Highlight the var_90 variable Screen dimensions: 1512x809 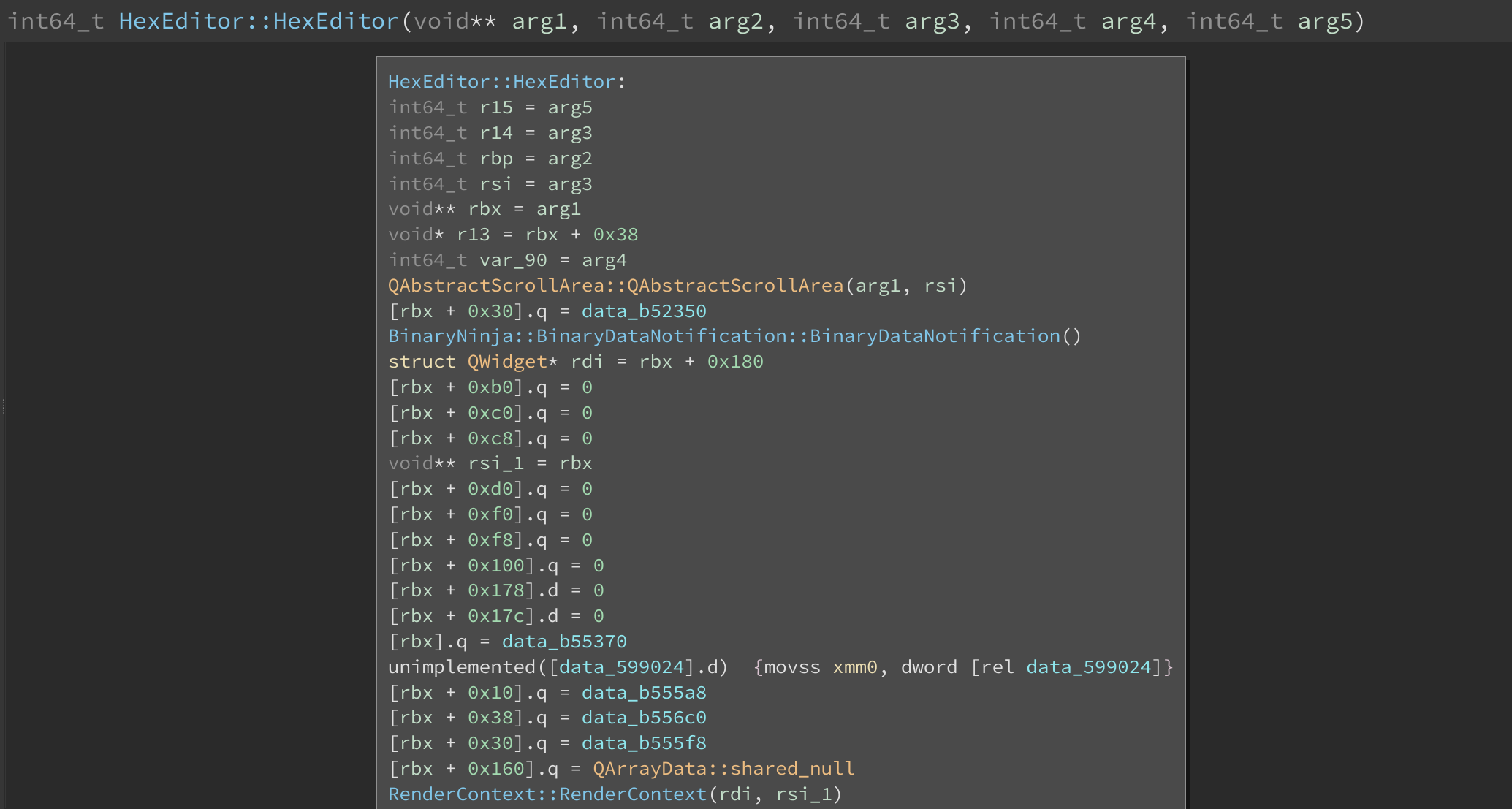512,259
